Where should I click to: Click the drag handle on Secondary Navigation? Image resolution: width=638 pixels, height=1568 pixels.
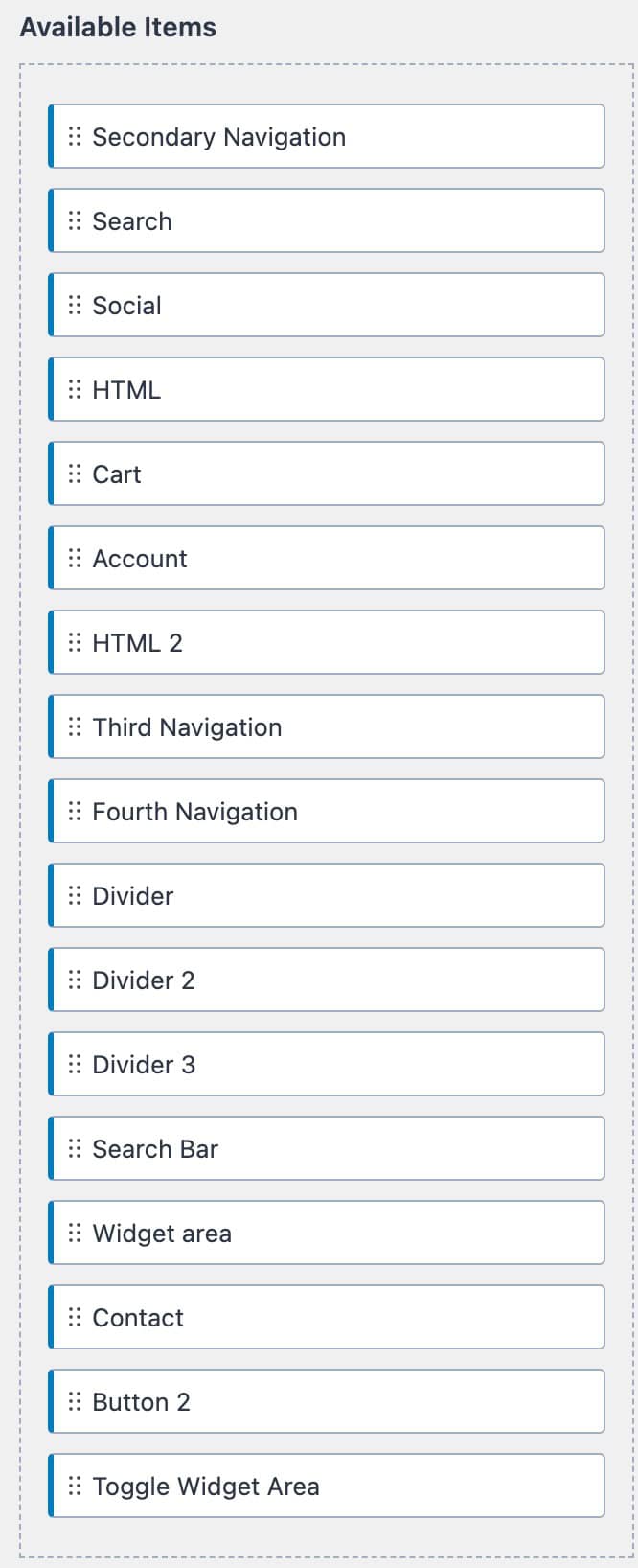pyautogui.click(x=76, y=136)
